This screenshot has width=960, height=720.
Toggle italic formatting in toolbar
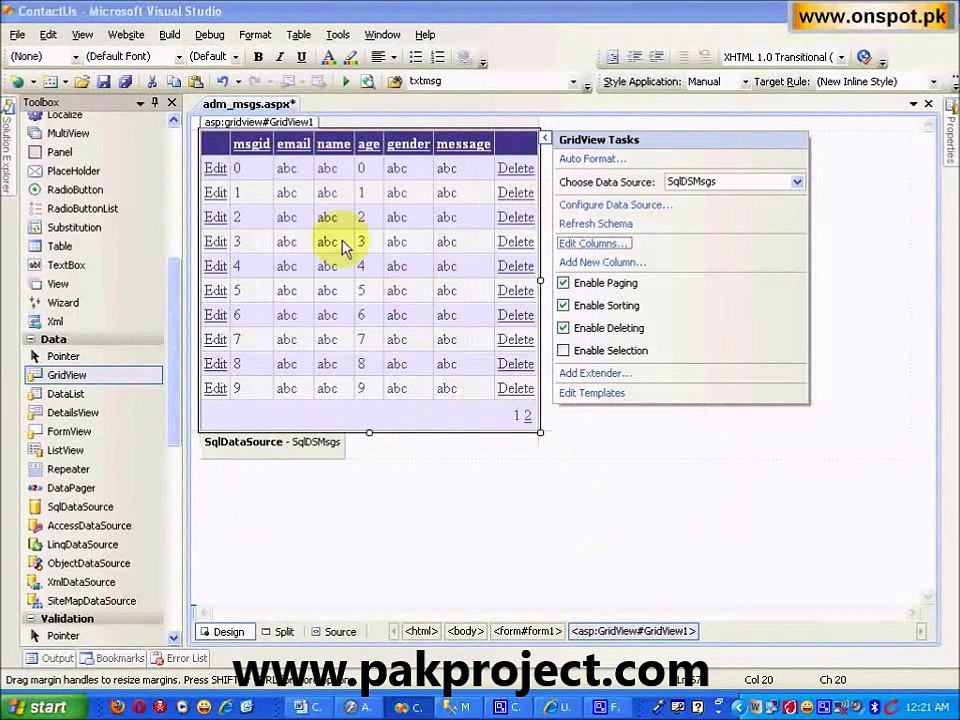(x=280, y=57)
